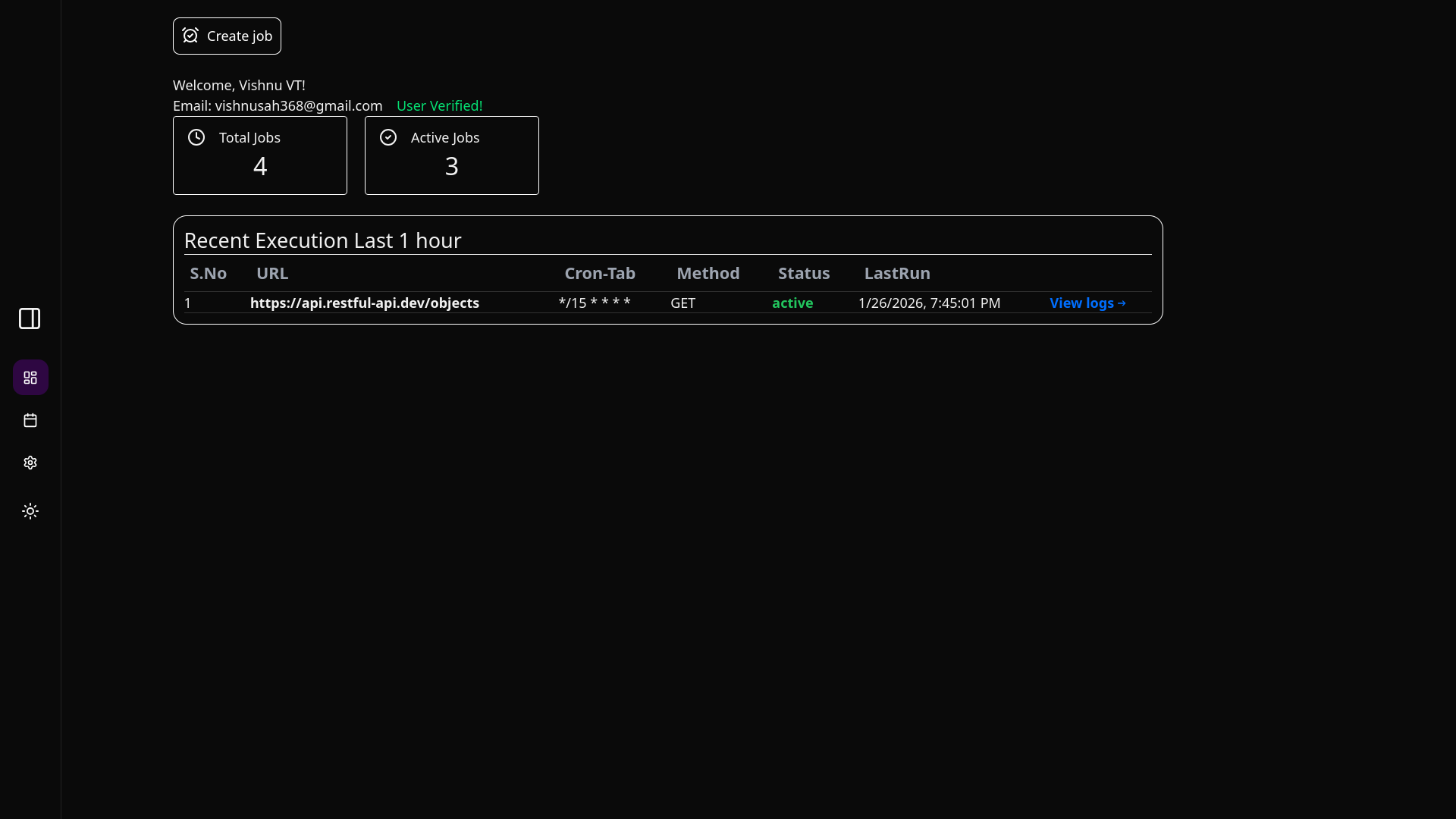Click the https://api.restful-api.dev/objects URL
This screenshot has width=1456, height=819.
[x=364, y=303]
